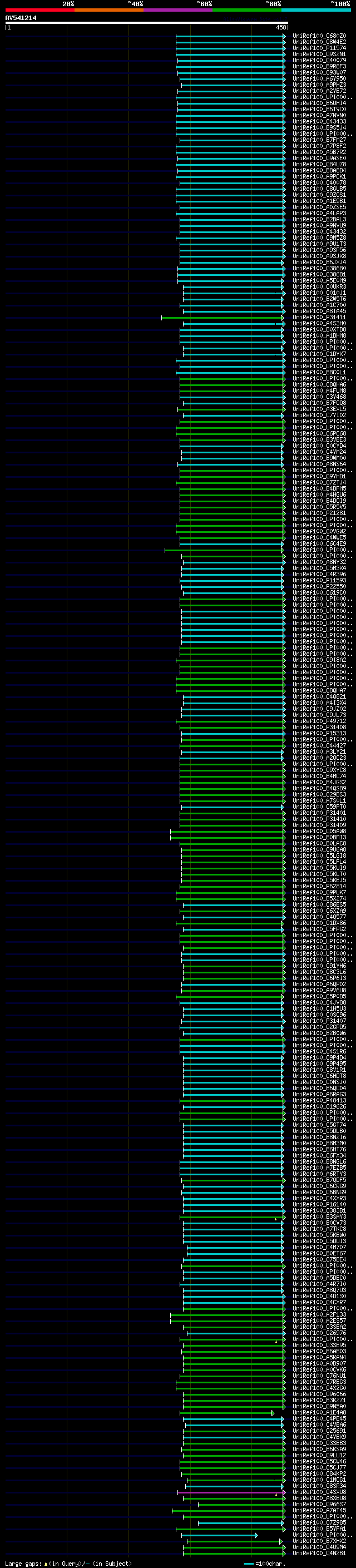This screenshot has height=1568, width=356.
Task: Select the UniRef100_Q40078 label
Action: [x=319, y=182]
